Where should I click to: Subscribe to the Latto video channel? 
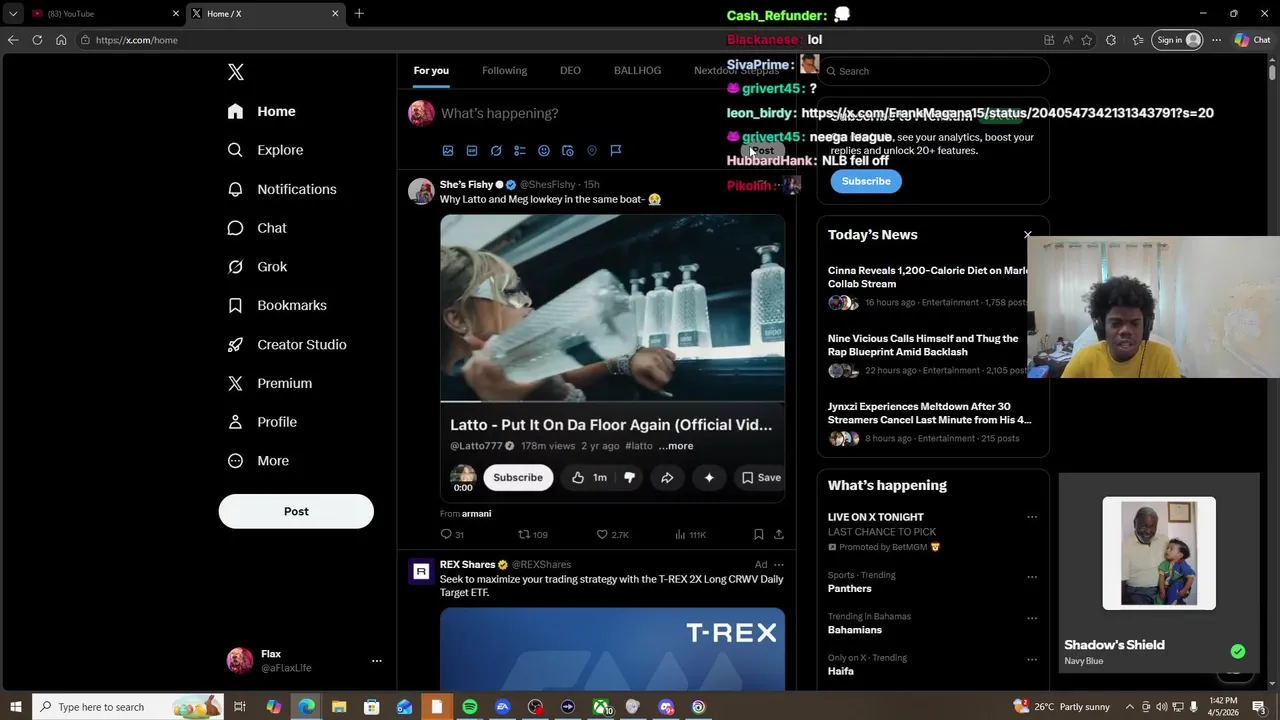[x=518, y=478]
